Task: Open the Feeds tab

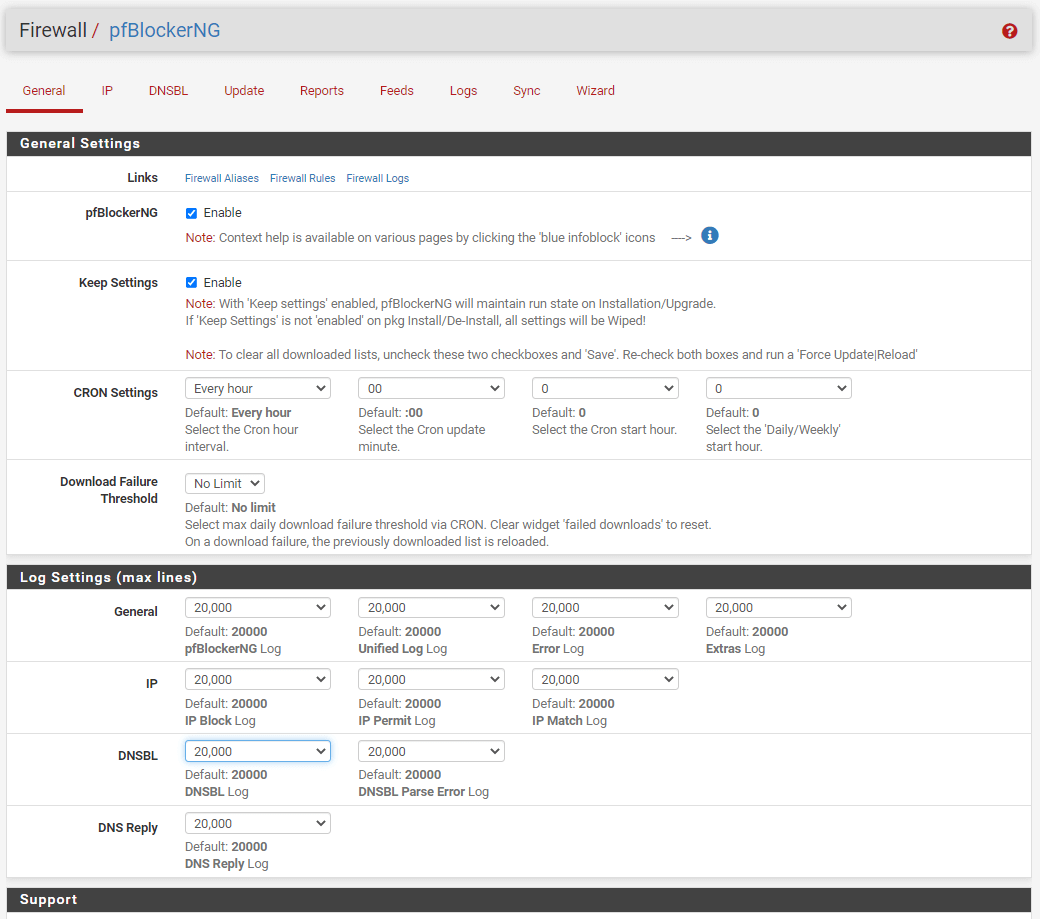Action: pos(396,91)
